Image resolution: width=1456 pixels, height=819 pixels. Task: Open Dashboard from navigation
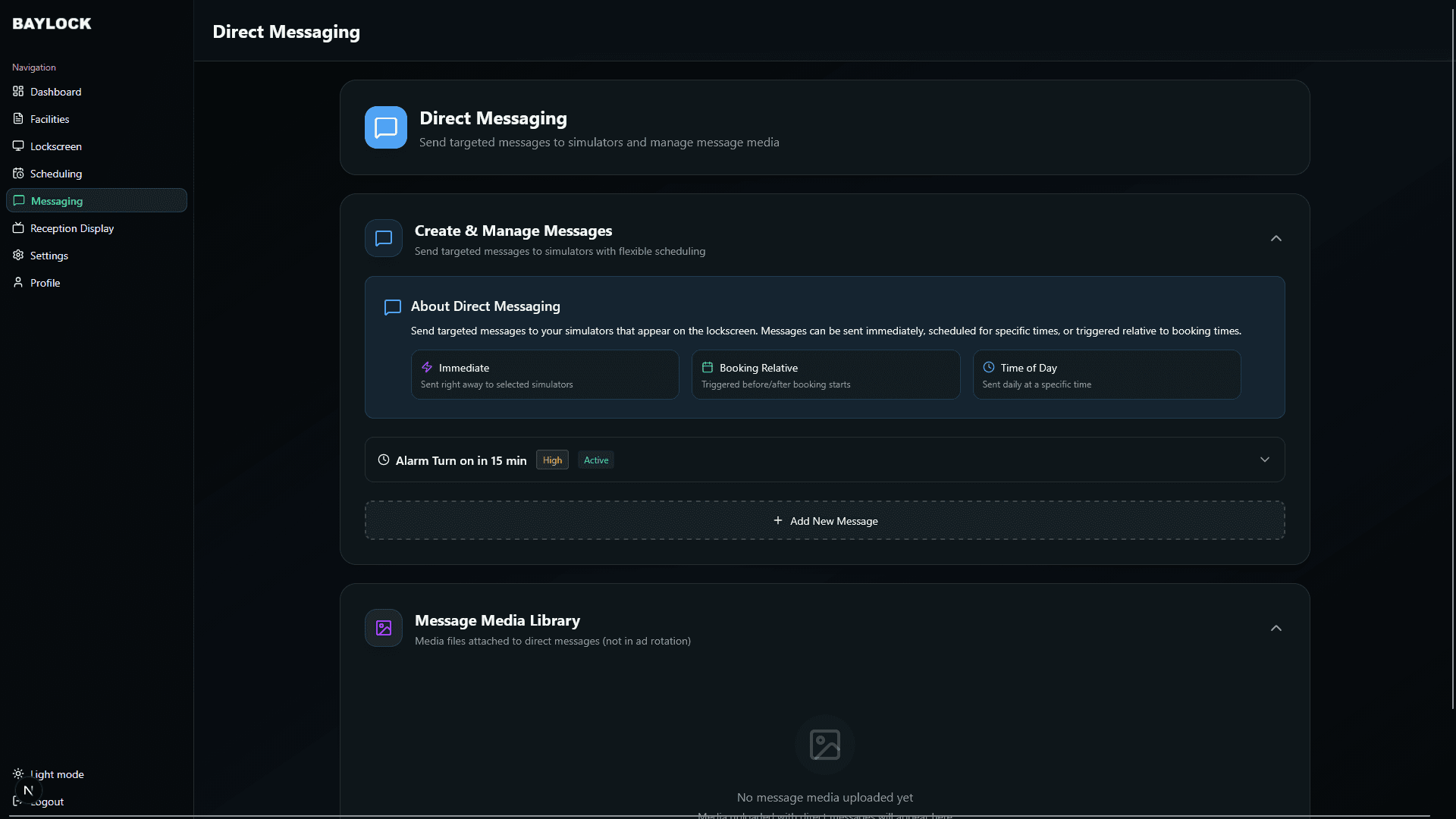(97, 92)
